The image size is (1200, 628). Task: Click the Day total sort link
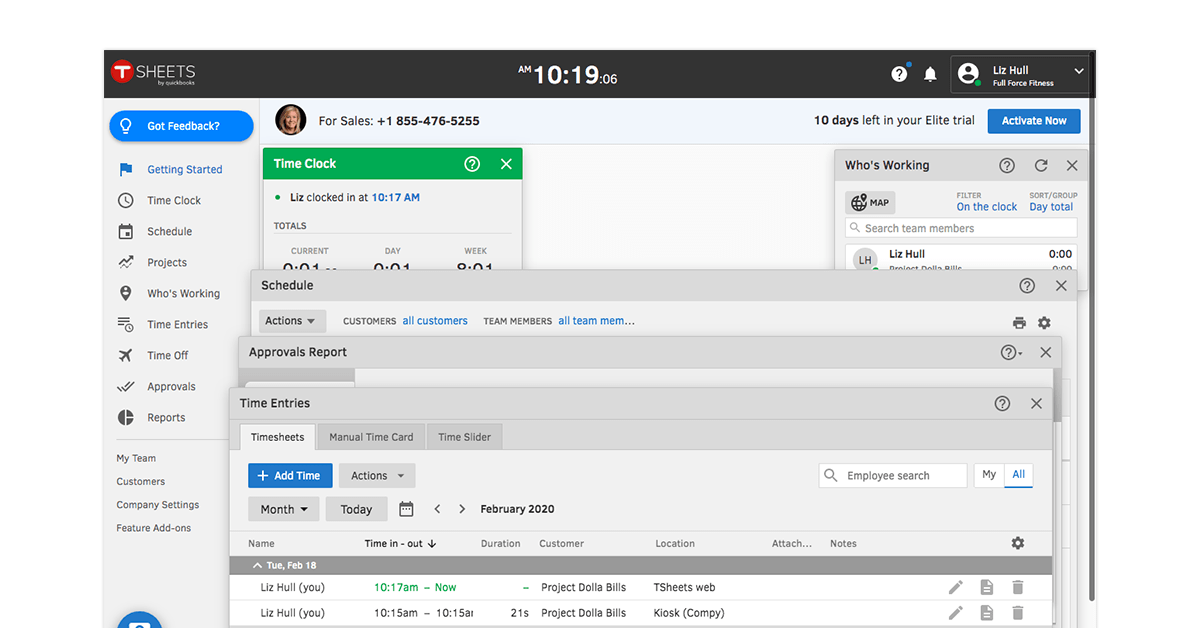pyautogui.click(x=1051, y=207)
